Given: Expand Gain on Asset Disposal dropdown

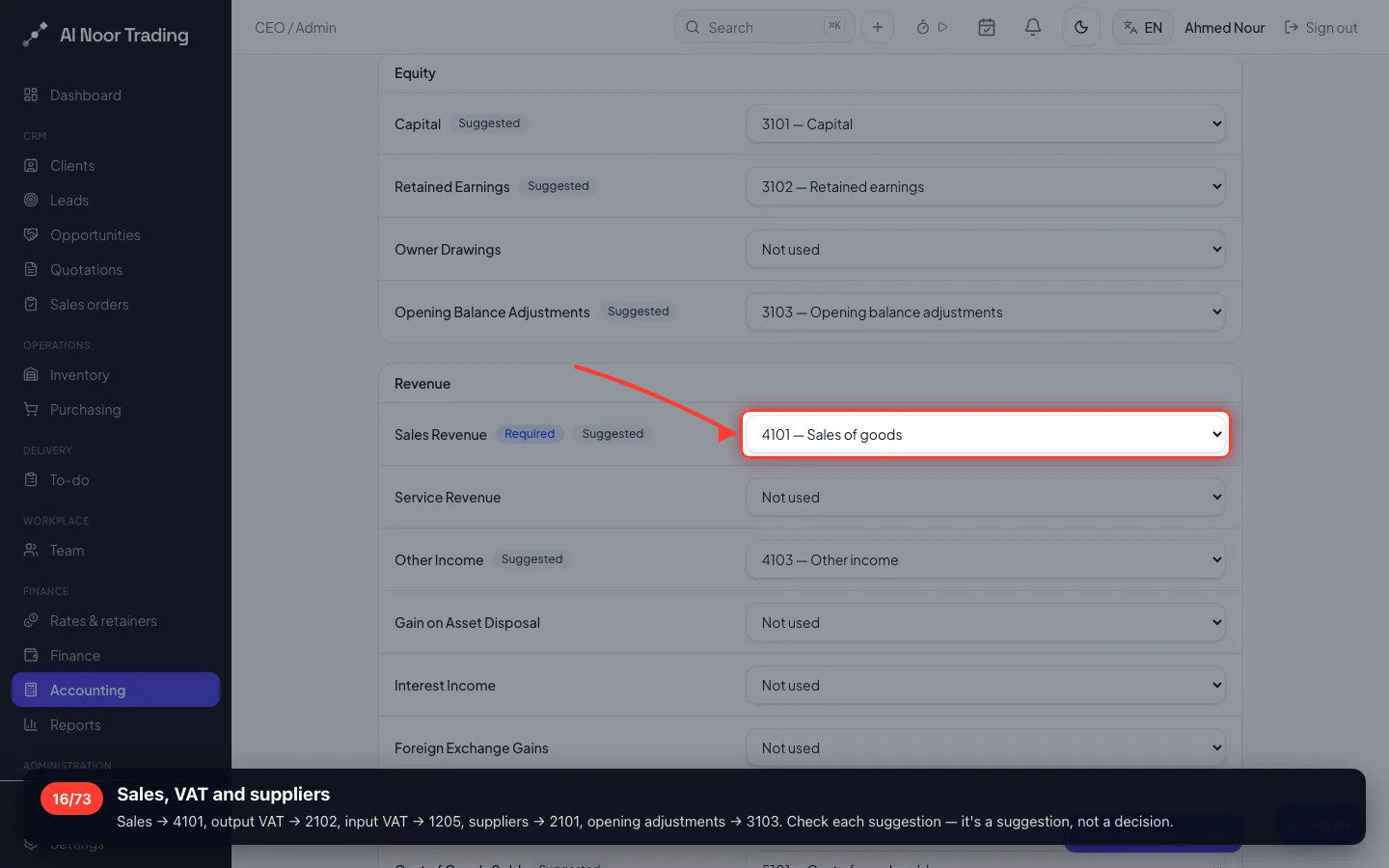Looking at the screenshot, I should pyautogui.click(x=986, y=622).
